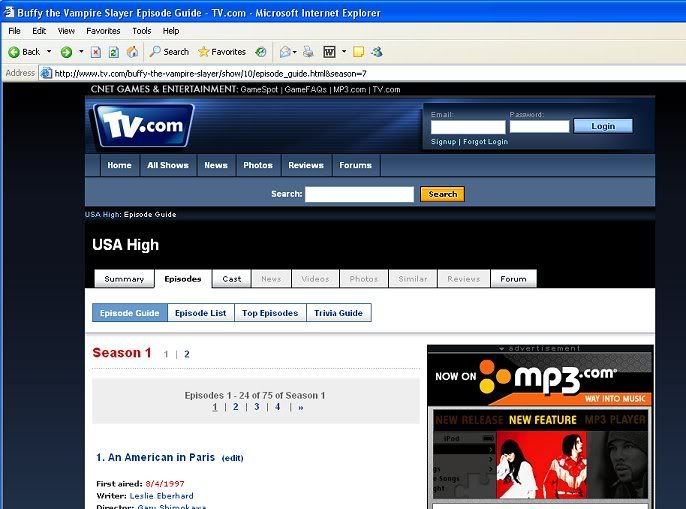This screenshot has width=686, height=509.
Task: Open the Edit menu
Action: 39,31
